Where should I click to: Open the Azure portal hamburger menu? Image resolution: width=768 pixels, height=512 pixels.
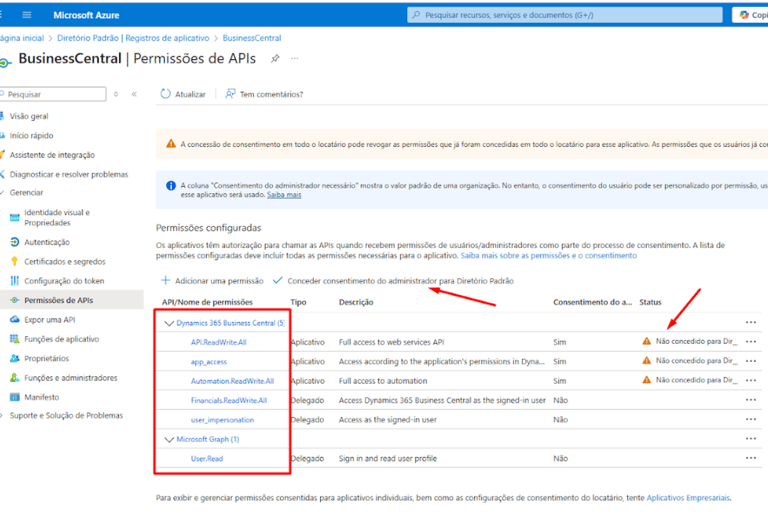click(x=27, y=15)
